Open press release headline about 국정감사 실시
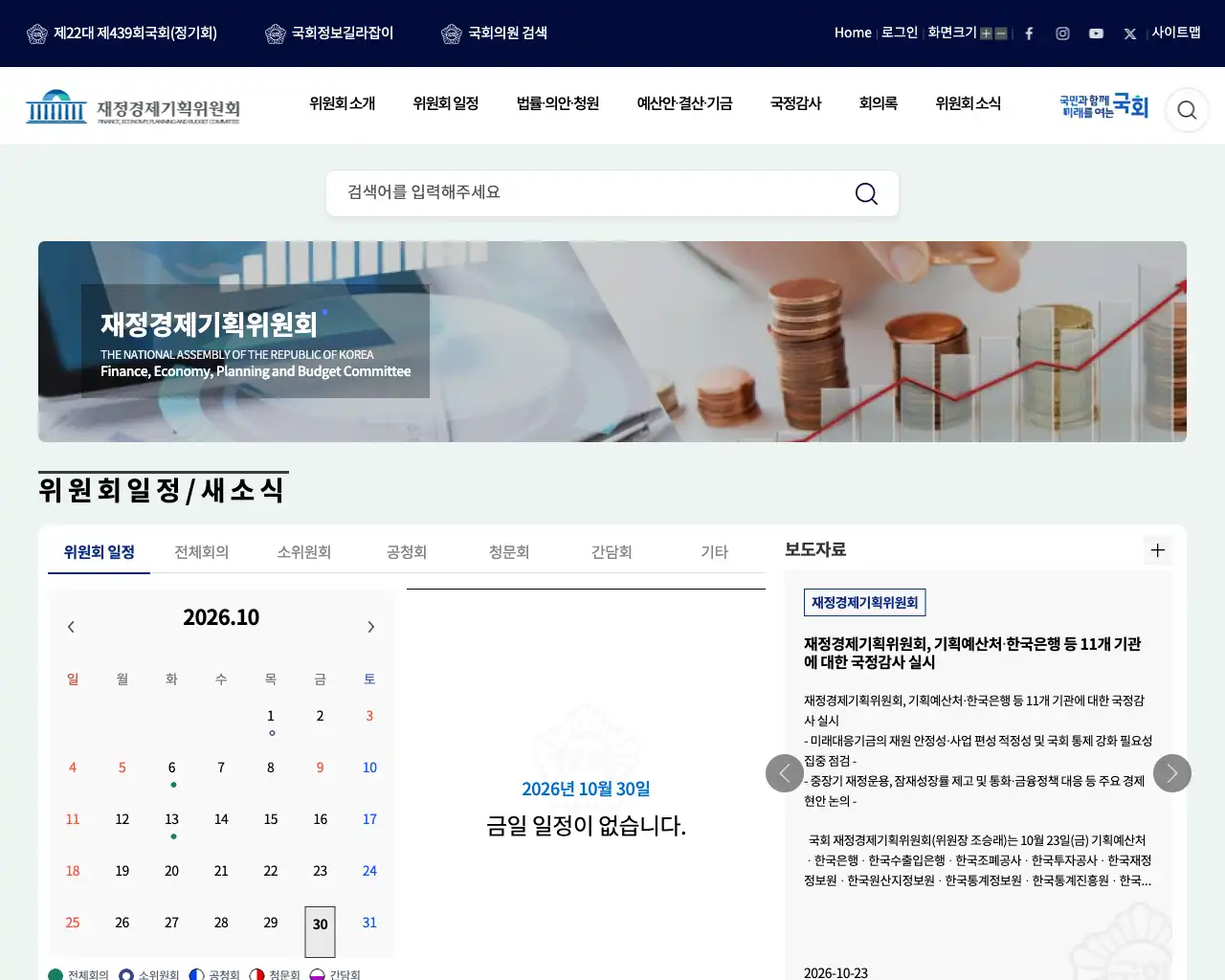Viewport: 1225px width, 980px height. (972, 653)
